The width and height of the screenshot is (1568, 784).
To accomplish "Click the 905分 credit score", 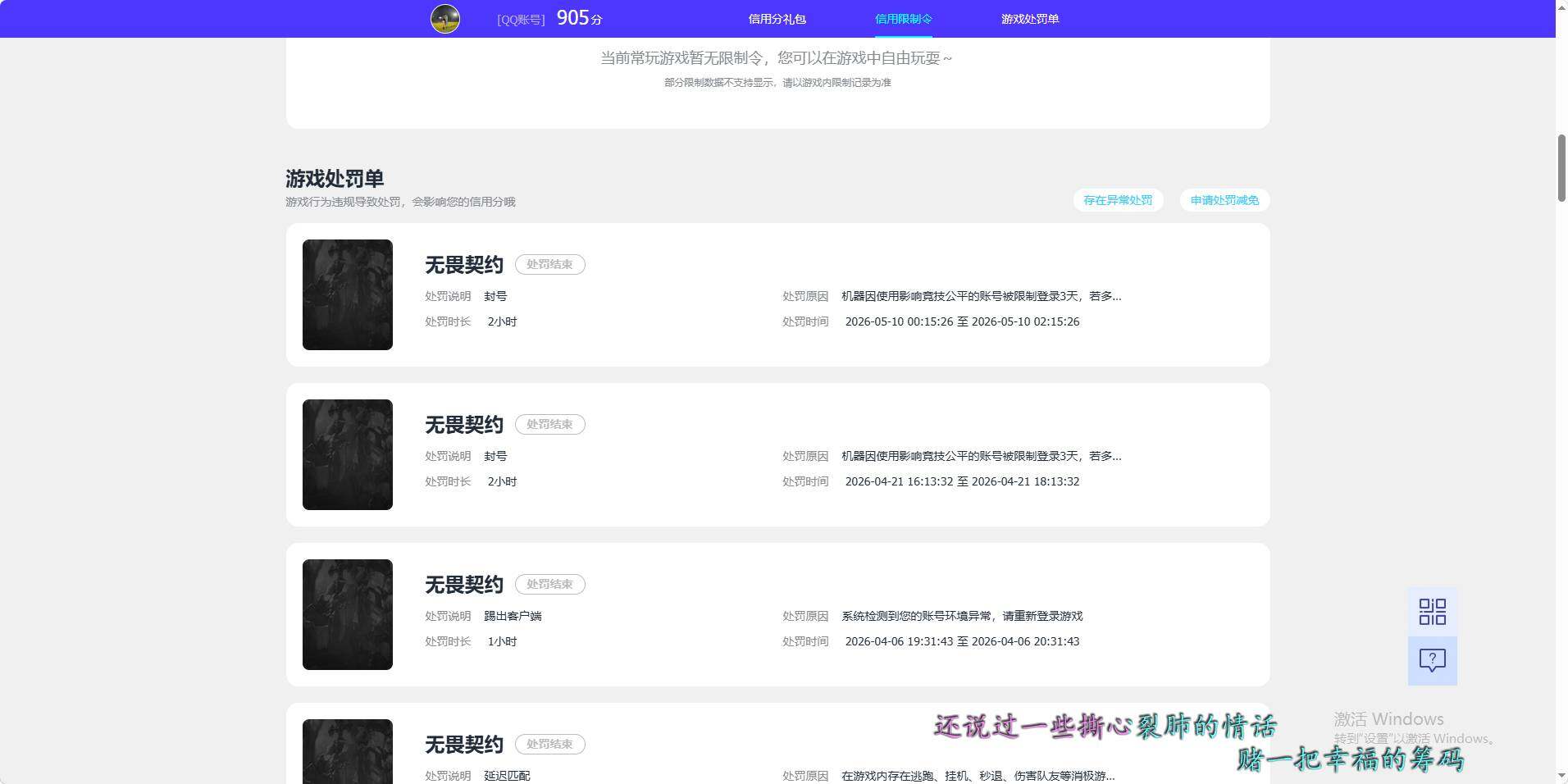I will point(579,18).
